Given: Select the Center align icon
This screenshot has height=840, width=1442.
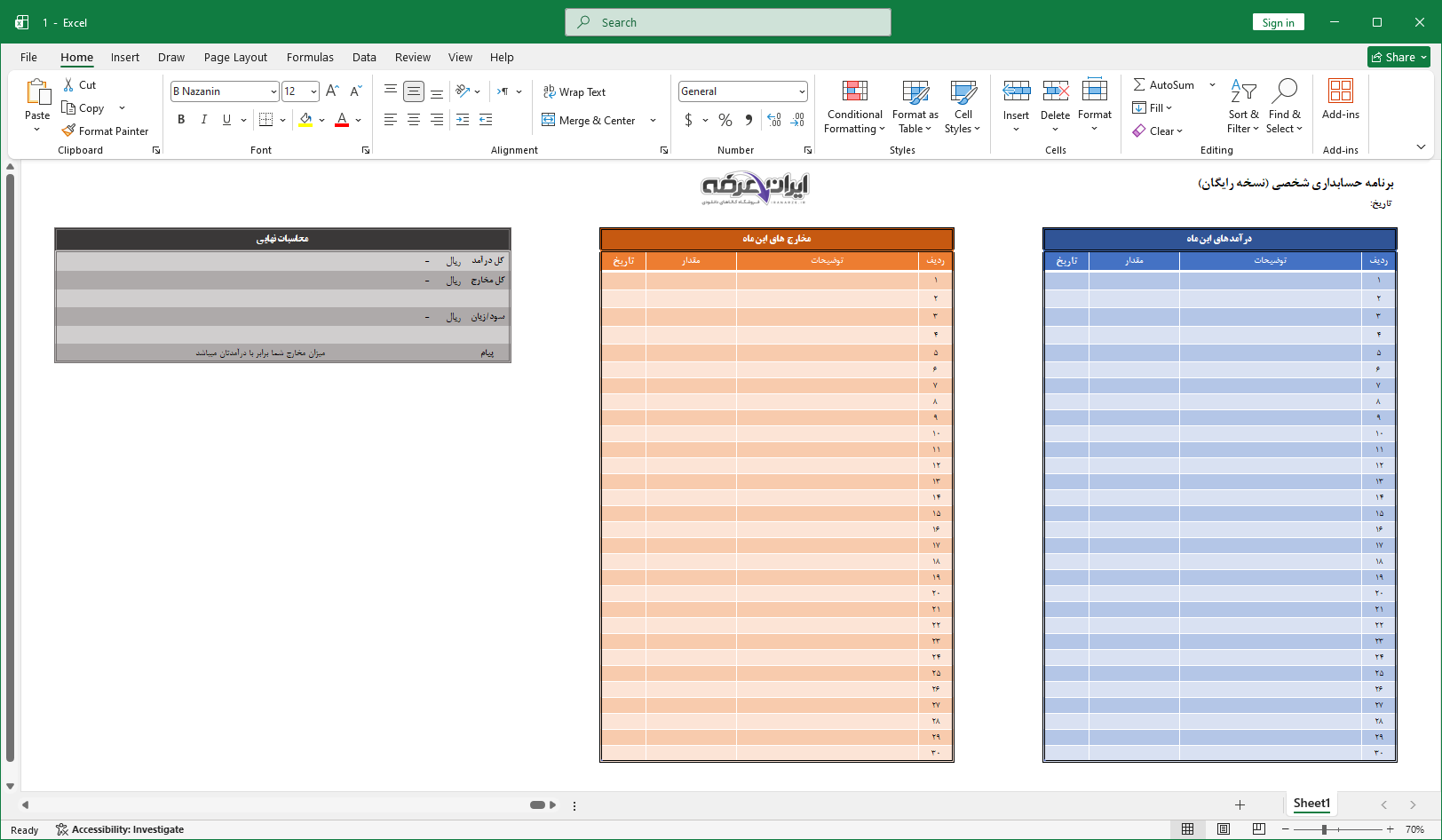Looking at the screenshot, I should click(414, 120).
